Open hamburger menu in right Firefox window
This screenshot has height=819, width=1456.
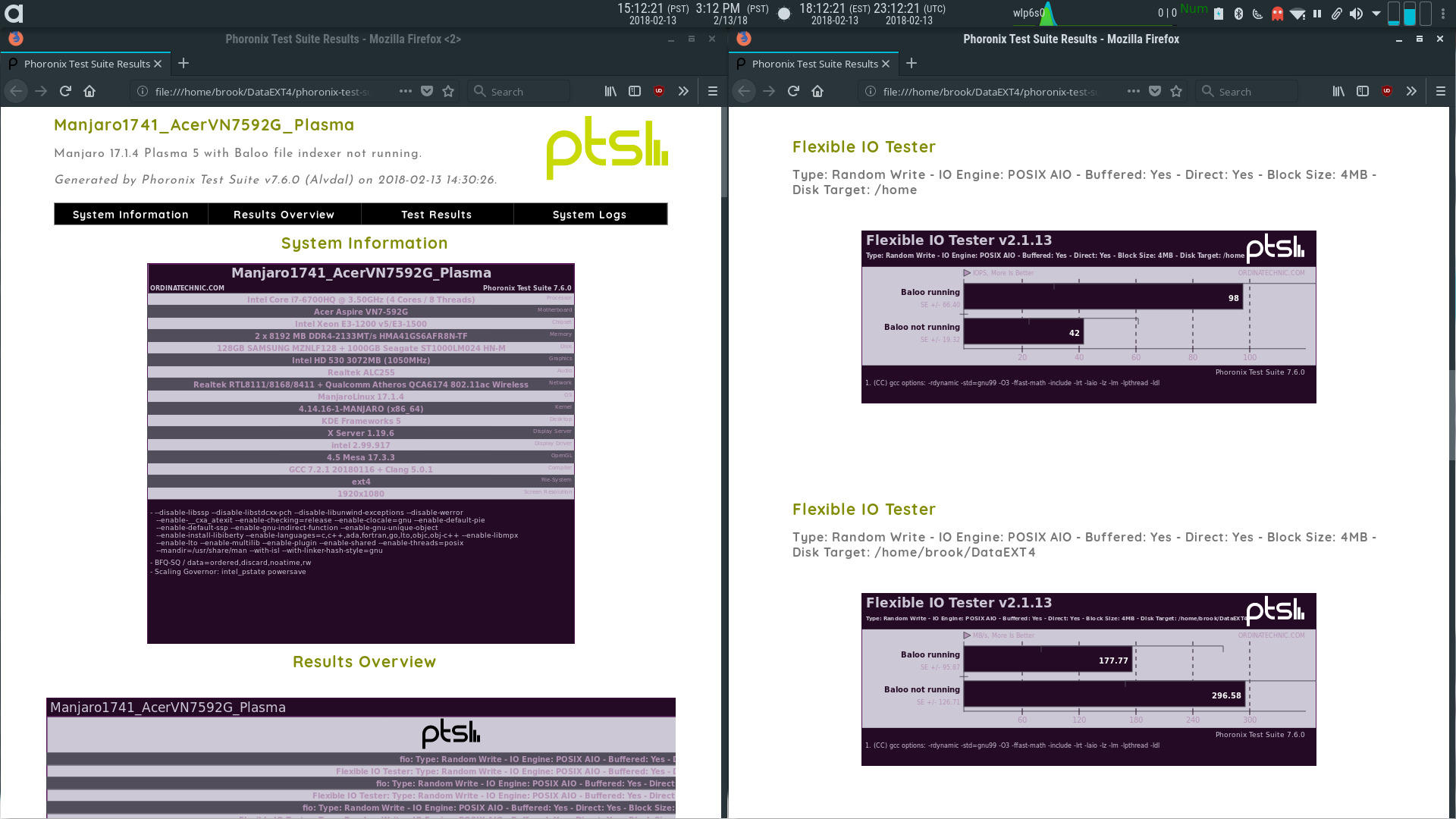coord(1440,91)
